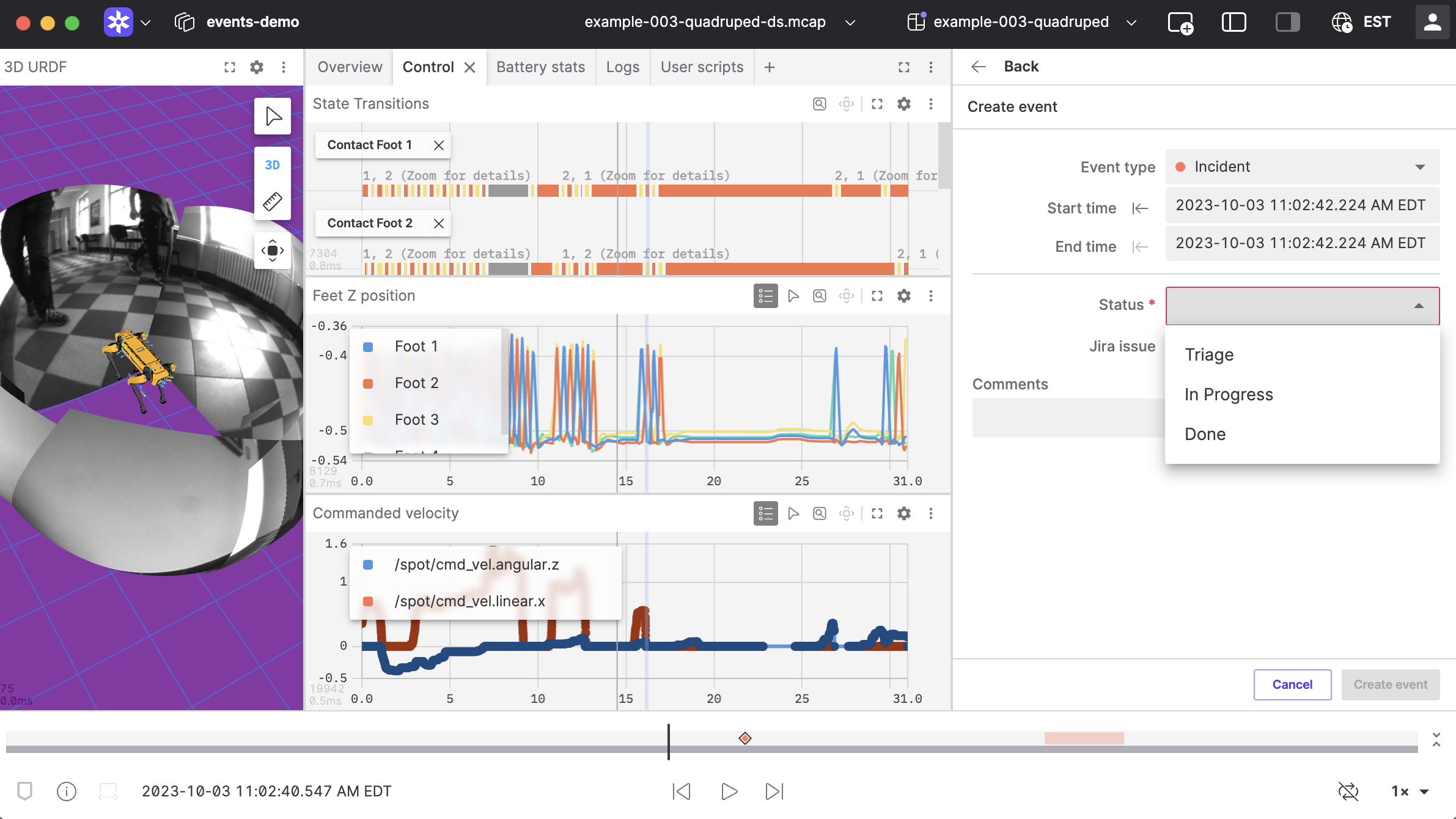Click the select object arrow tool
This screenshot has height=819, width=1456.
[x=273, y=116]
